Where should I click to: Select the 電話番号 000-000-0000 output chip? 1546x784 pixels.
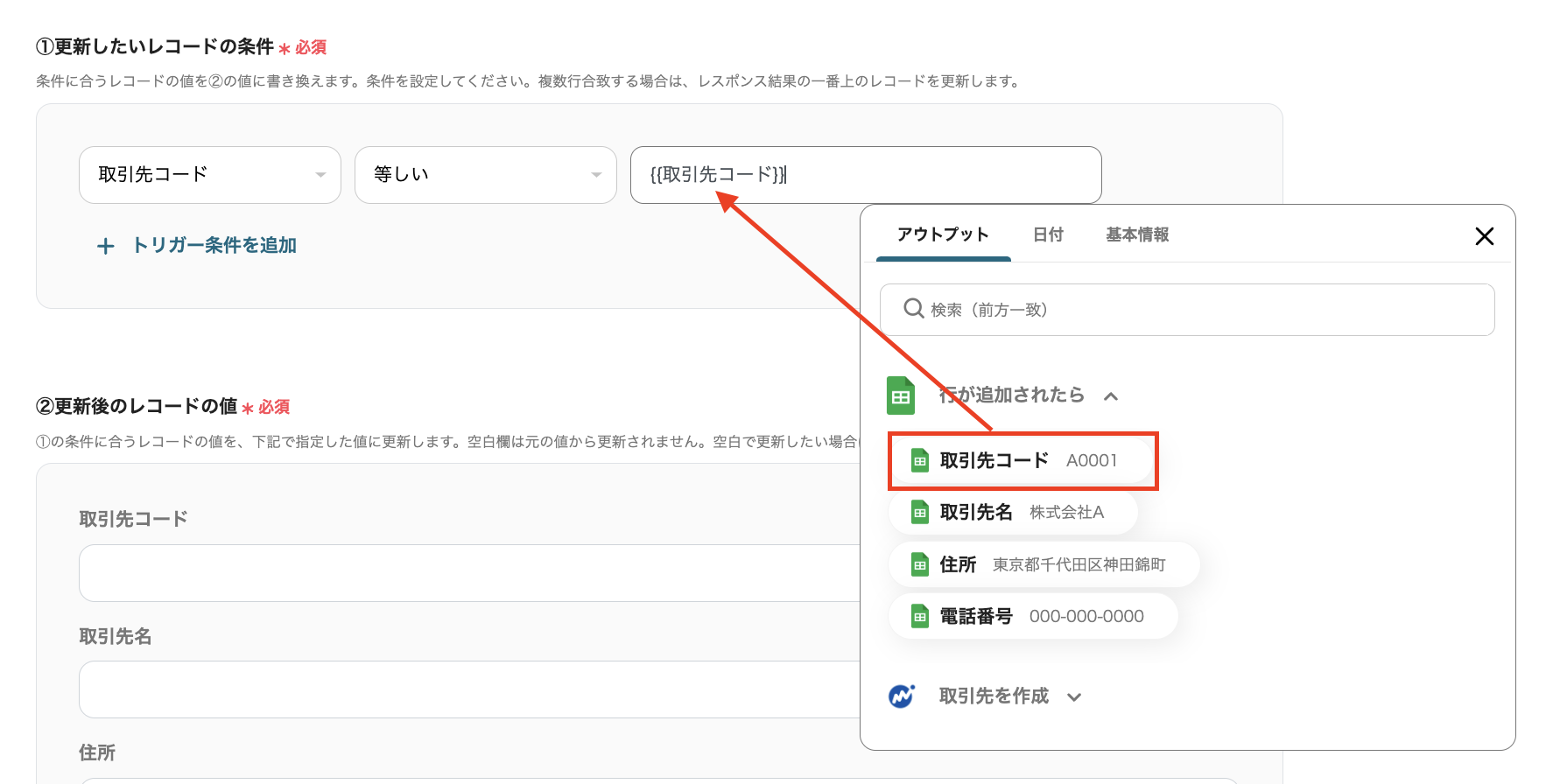tap(1033, 616)
